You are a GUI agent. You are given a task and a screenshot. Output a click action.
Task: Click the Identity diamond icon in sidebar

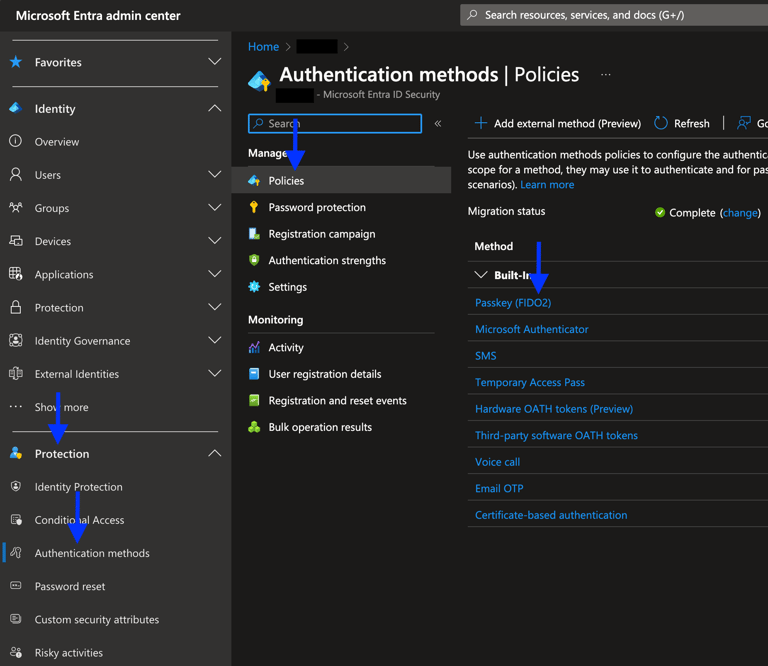pos(16,108)
